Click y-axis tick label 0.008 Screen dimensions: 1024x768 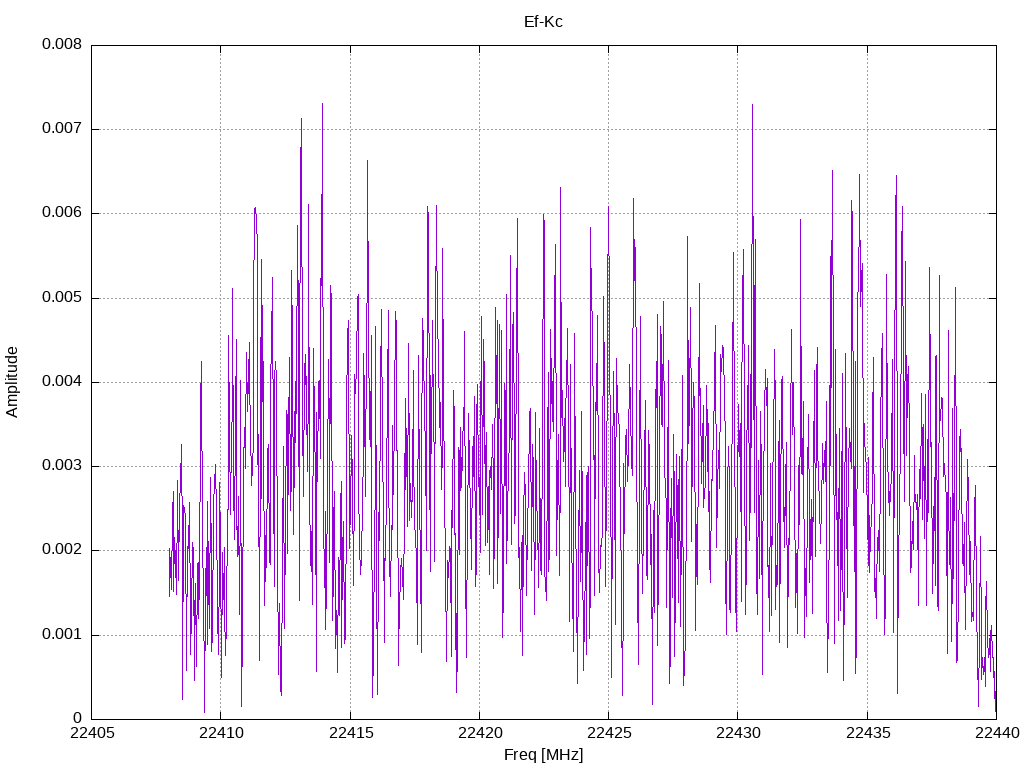point(62,44)
